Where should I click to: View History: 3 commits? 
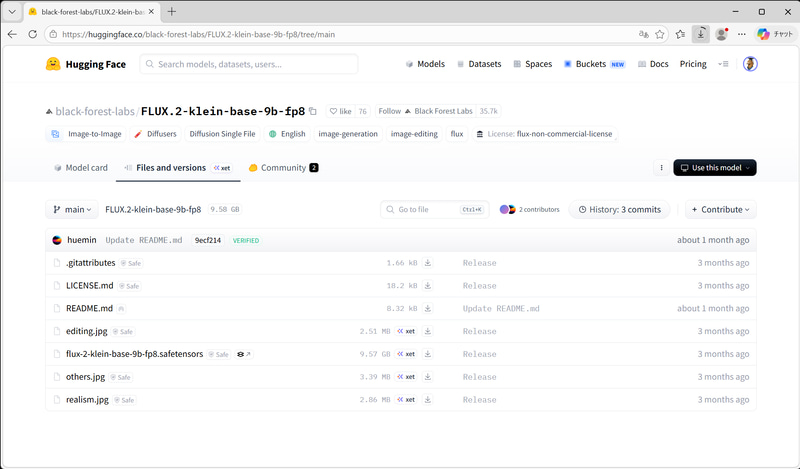pos(619,209)
